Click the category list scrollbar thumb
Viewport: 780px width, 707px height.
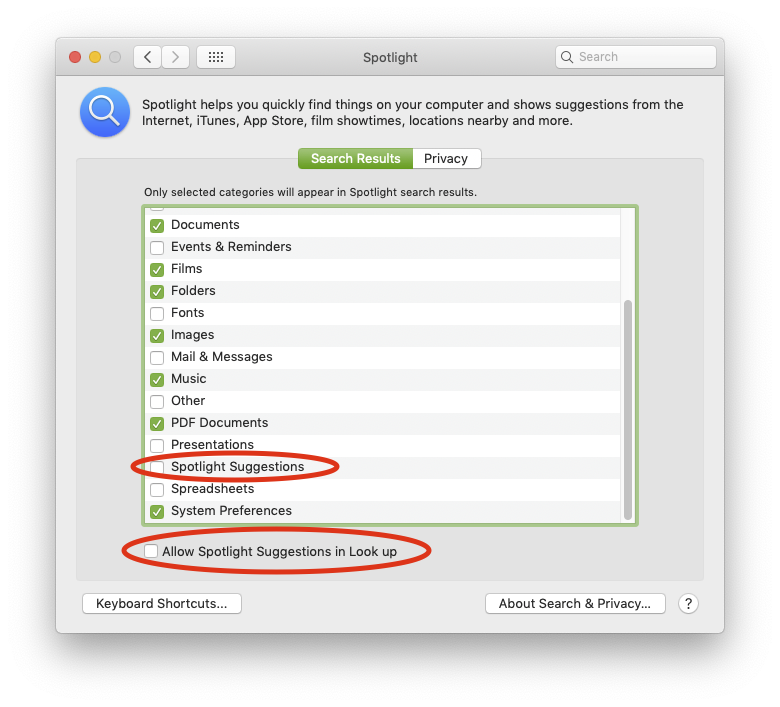tap(628, 409)
